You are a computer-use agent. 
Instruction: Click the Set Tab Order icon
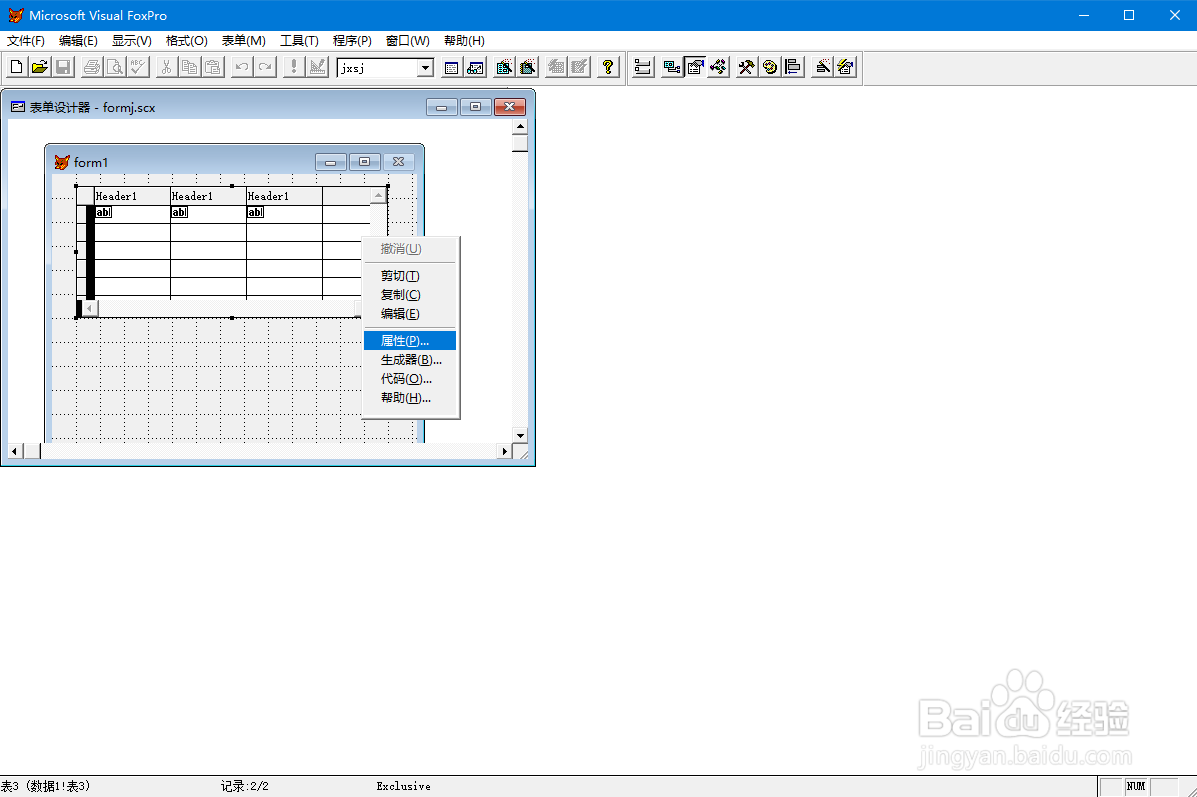(x=643, y=67)
